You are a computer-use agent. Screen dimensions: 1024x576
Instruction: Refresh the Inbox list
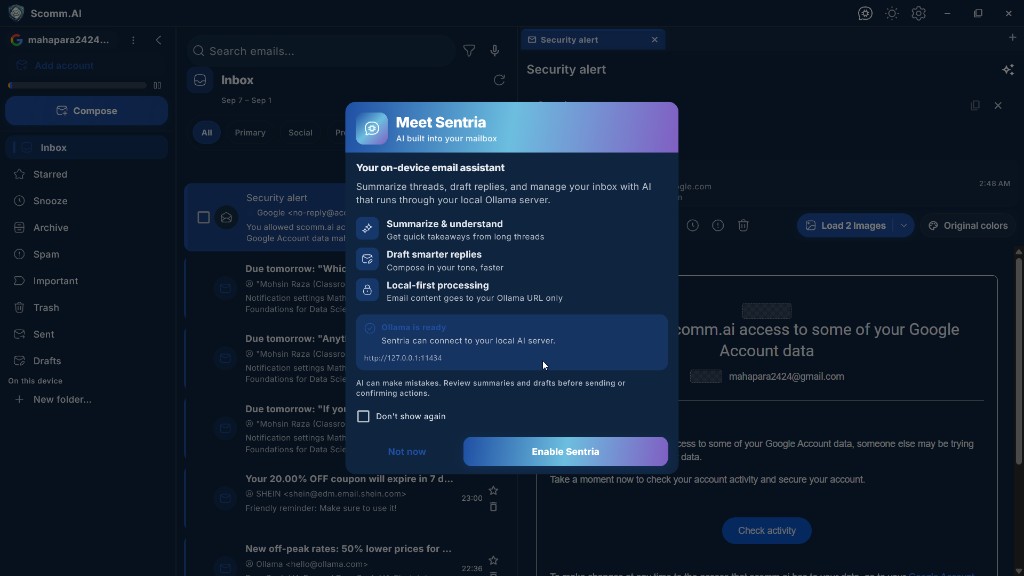click(500, 80)
